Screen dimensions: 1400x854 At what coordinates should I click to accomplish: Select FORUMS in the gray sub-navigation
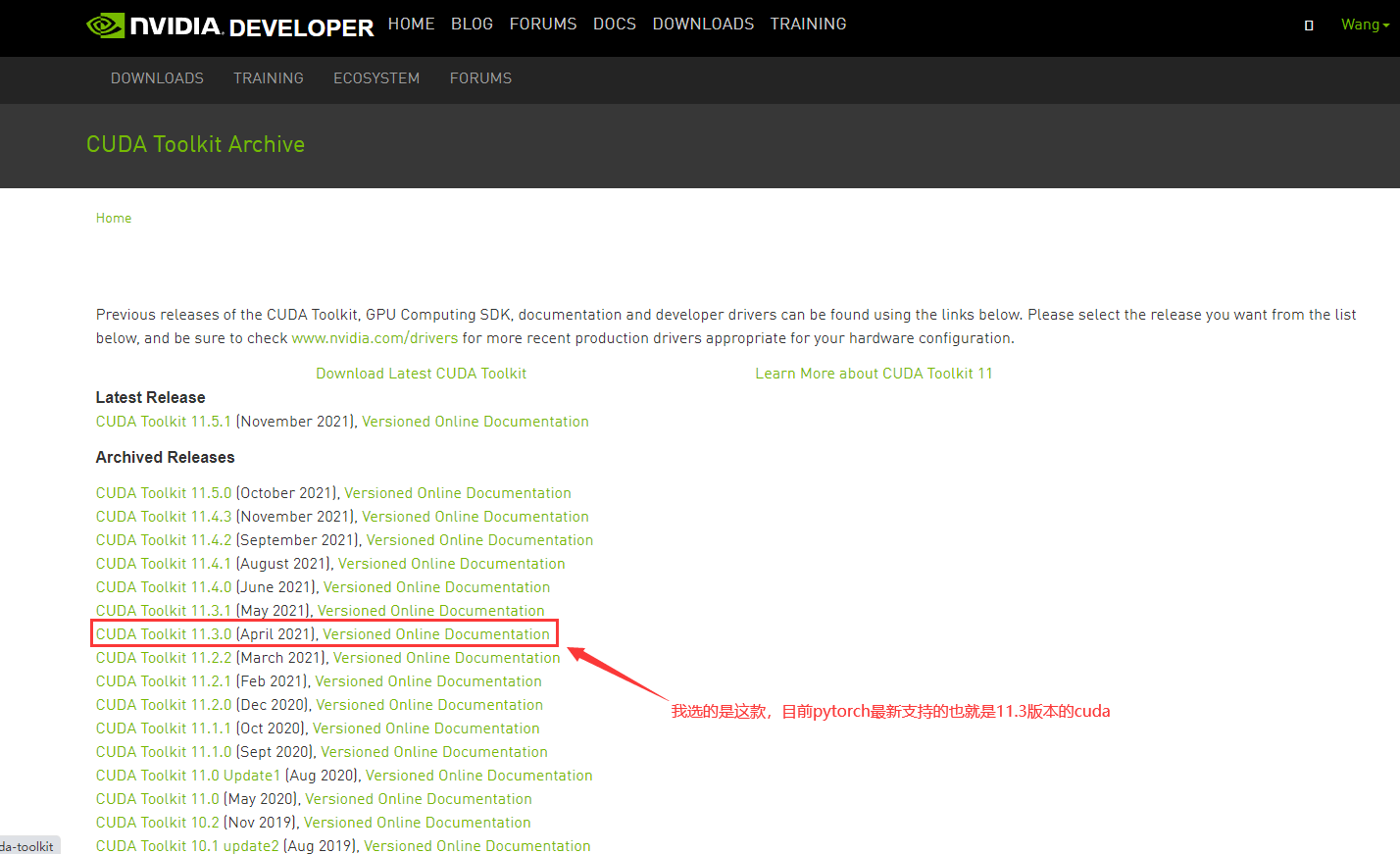tap(480, 78)
